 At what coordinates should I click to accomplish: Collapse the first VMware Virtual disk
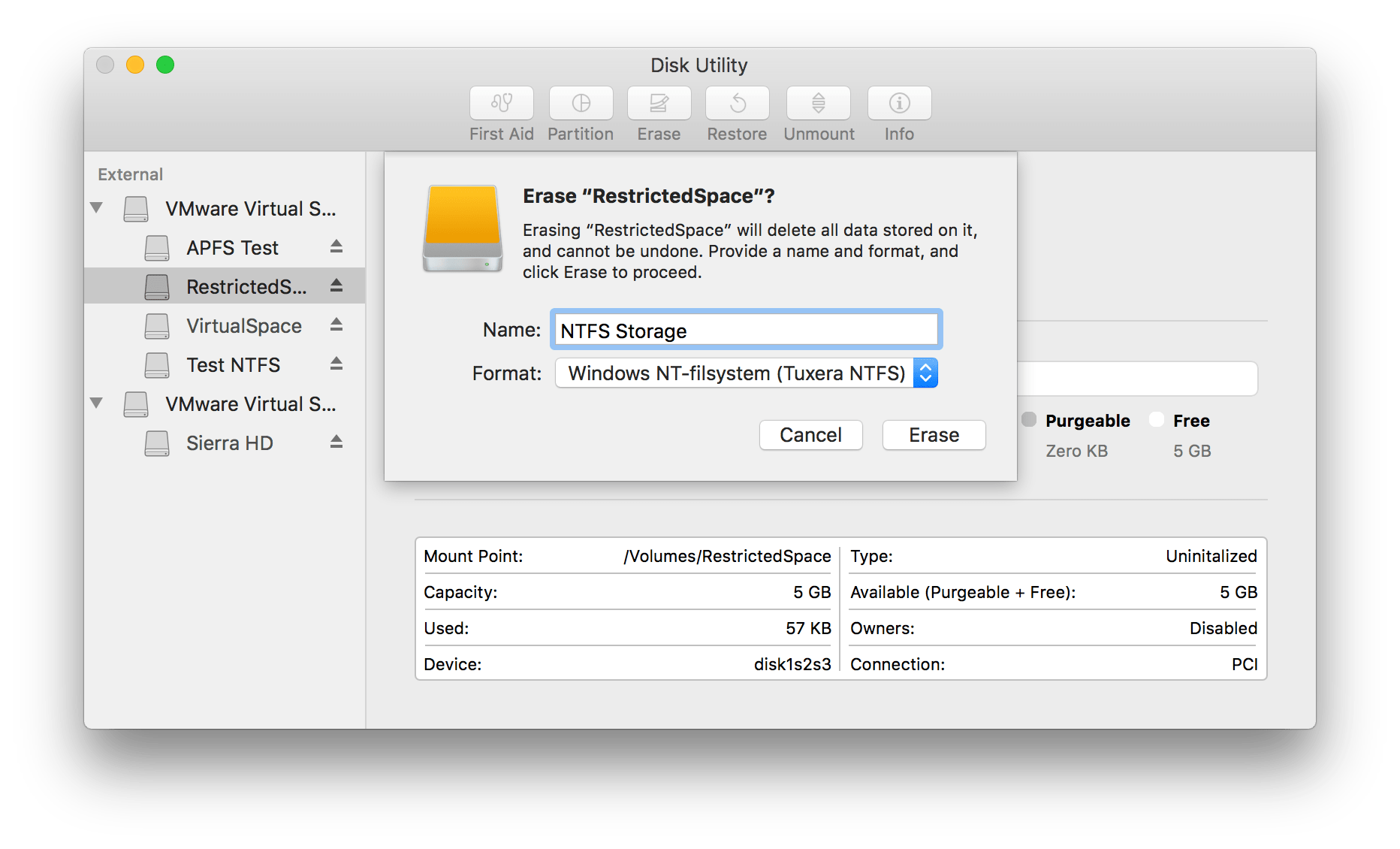(96, 208)
